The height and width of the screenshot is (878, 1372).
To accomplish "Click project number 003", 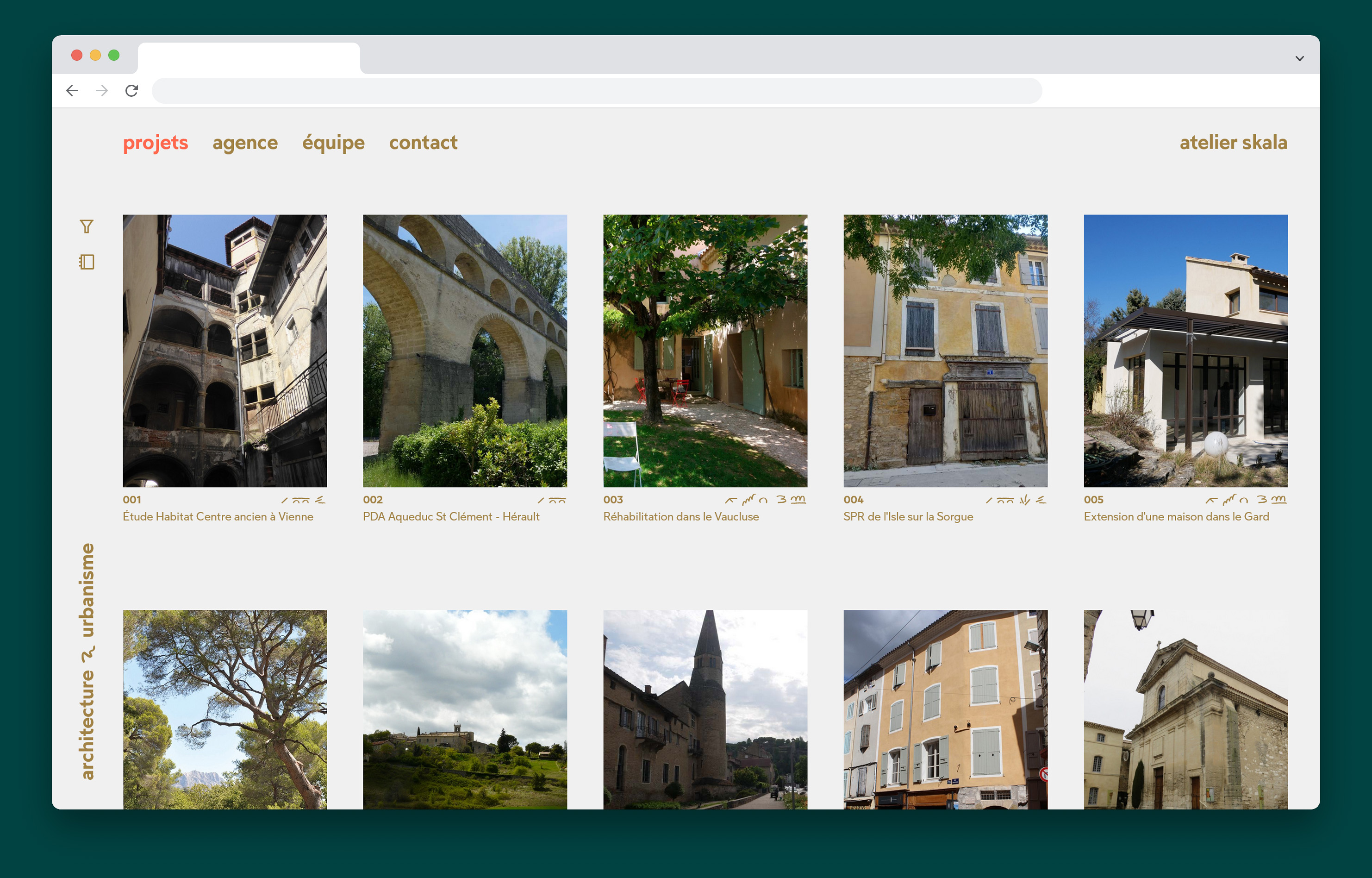I will [x=613, y=500].
